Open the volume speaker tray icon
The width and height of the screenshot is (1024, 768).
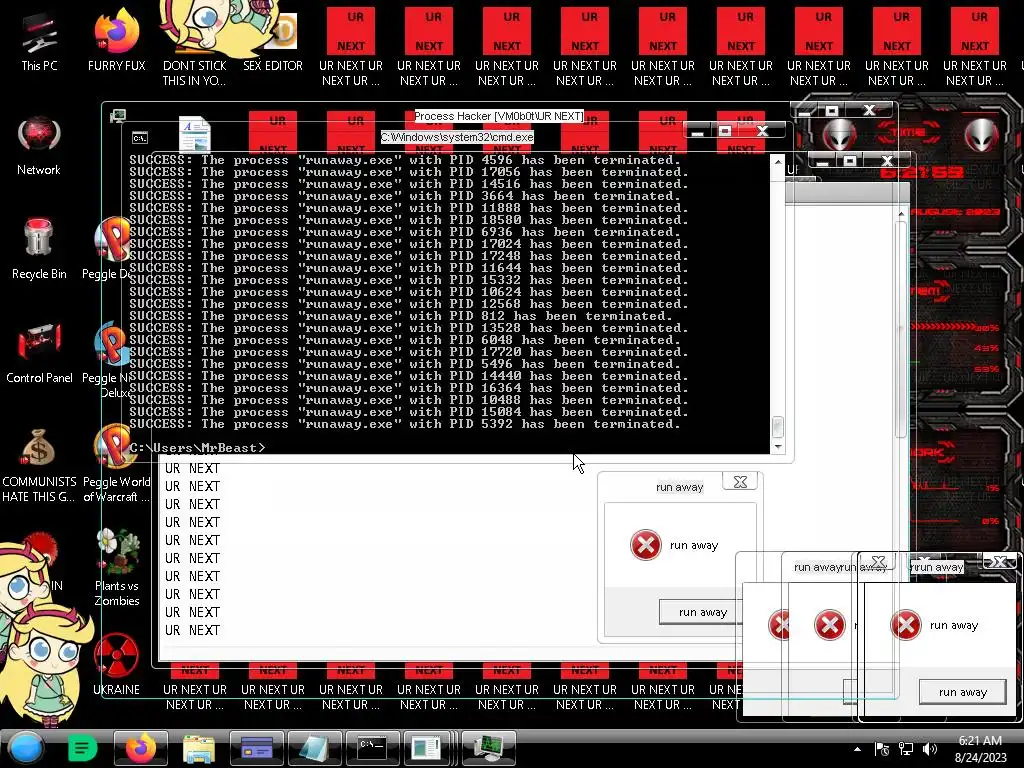(x=929, y=749)
